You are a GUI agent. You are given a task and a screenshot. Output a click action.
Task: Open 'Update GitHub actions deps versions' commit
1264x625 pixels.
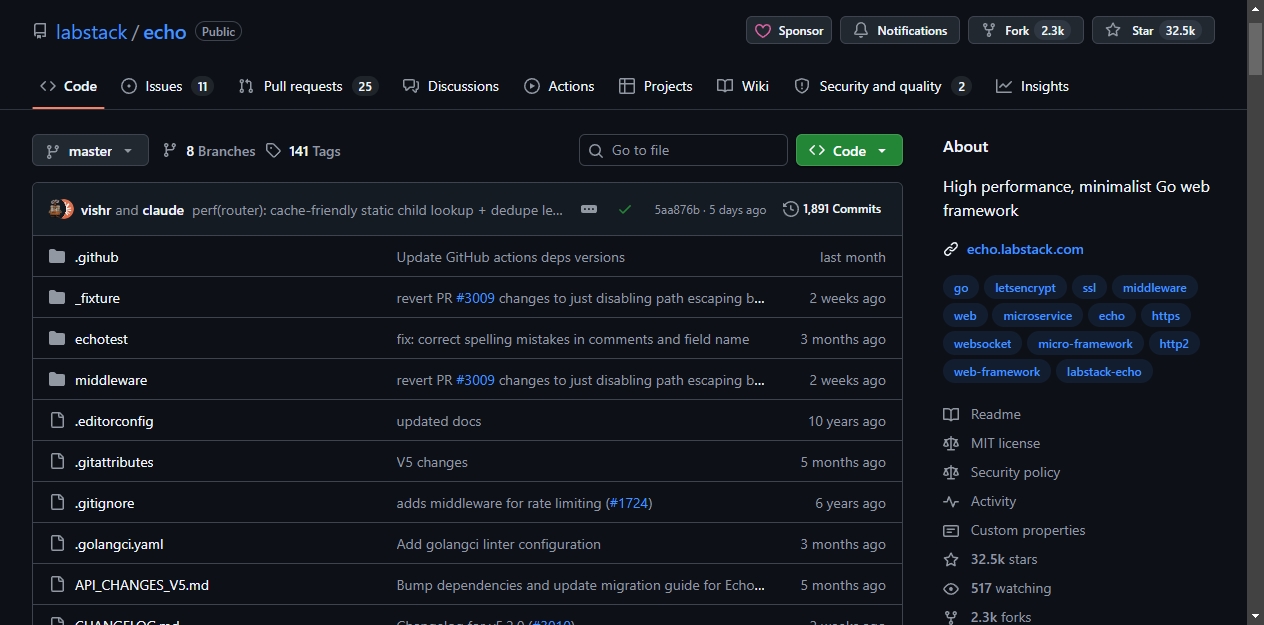pyautogui.click(x=511, y=257)
